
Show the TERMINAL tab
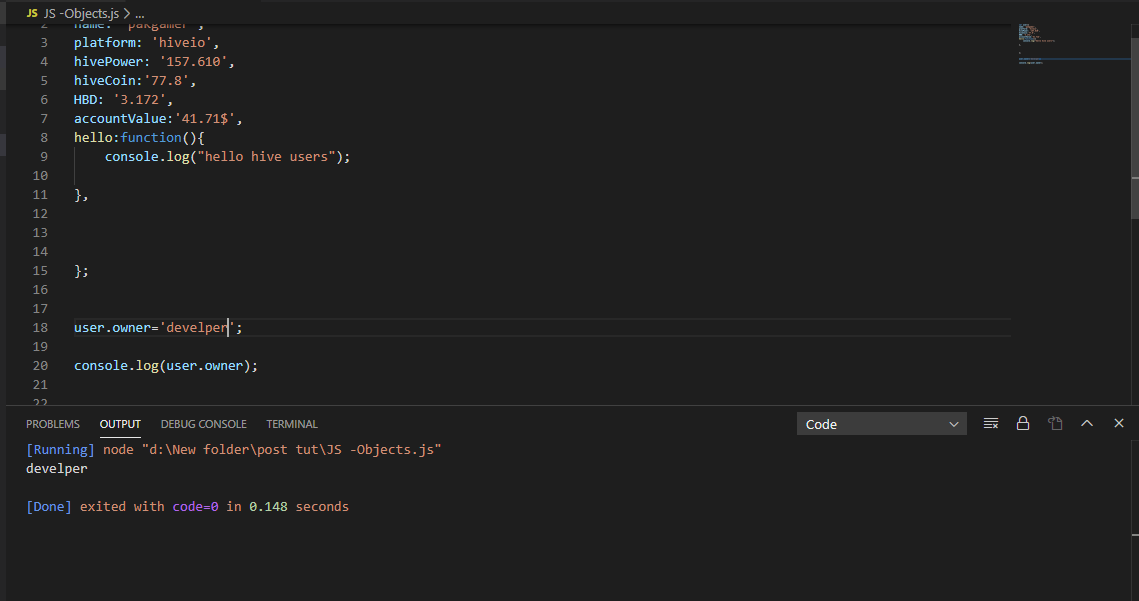point(292,424)
